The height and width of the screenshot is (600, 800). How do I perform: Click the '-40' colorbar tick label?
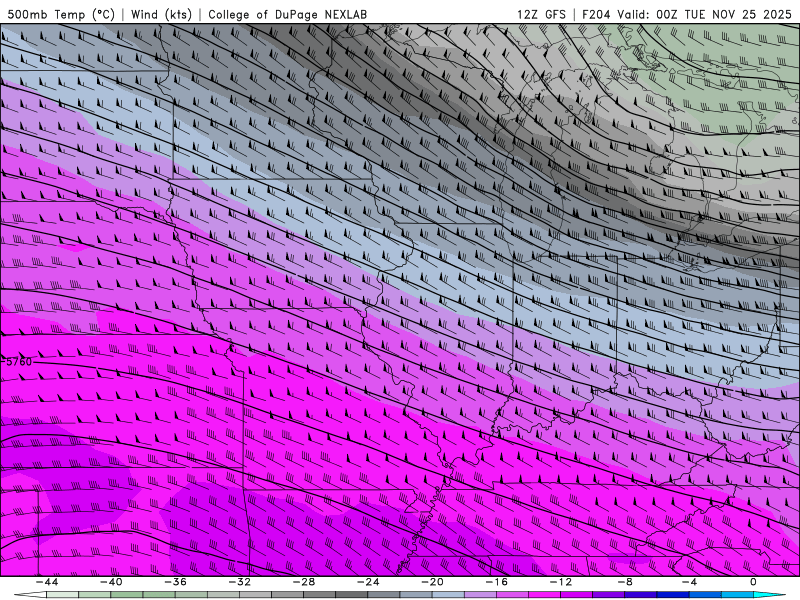point(111,582)
